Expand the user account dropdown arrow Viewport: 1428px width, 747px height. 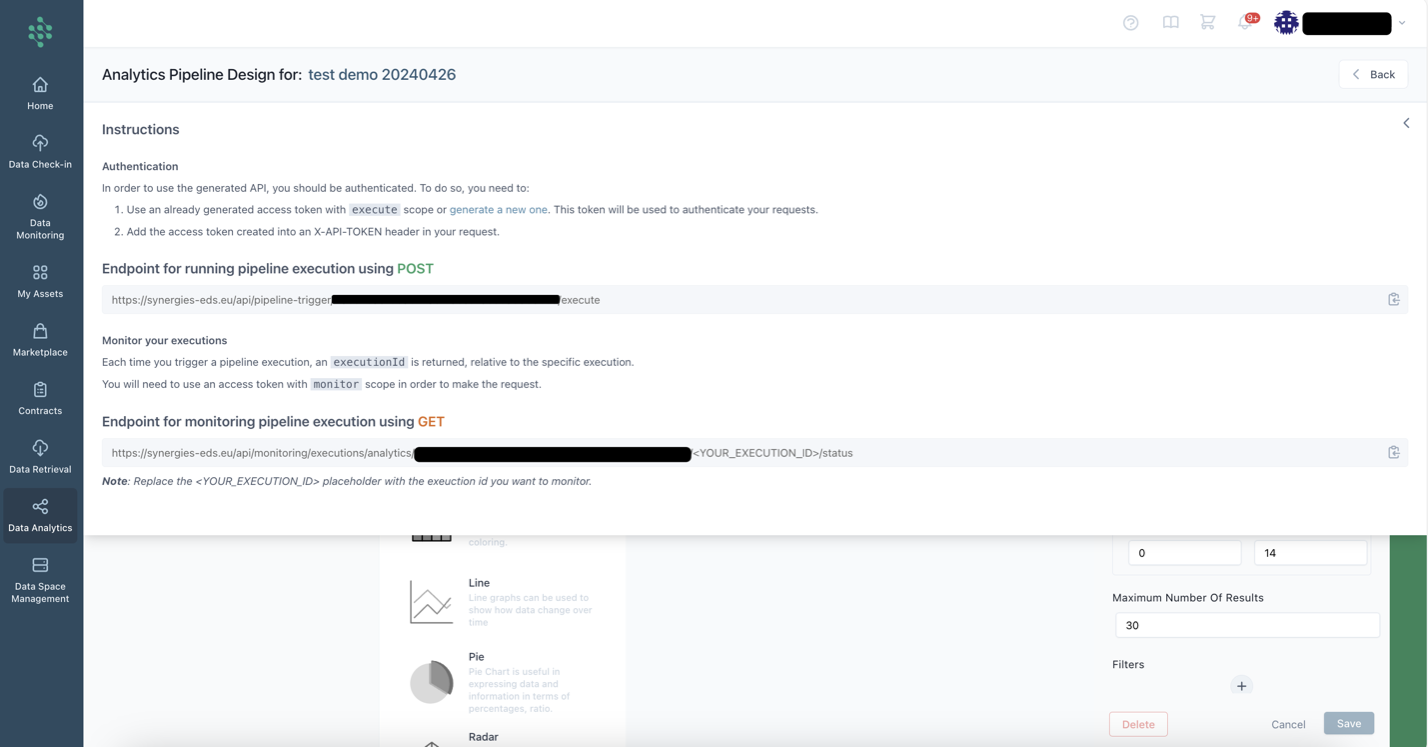[x=1402, y=23]
